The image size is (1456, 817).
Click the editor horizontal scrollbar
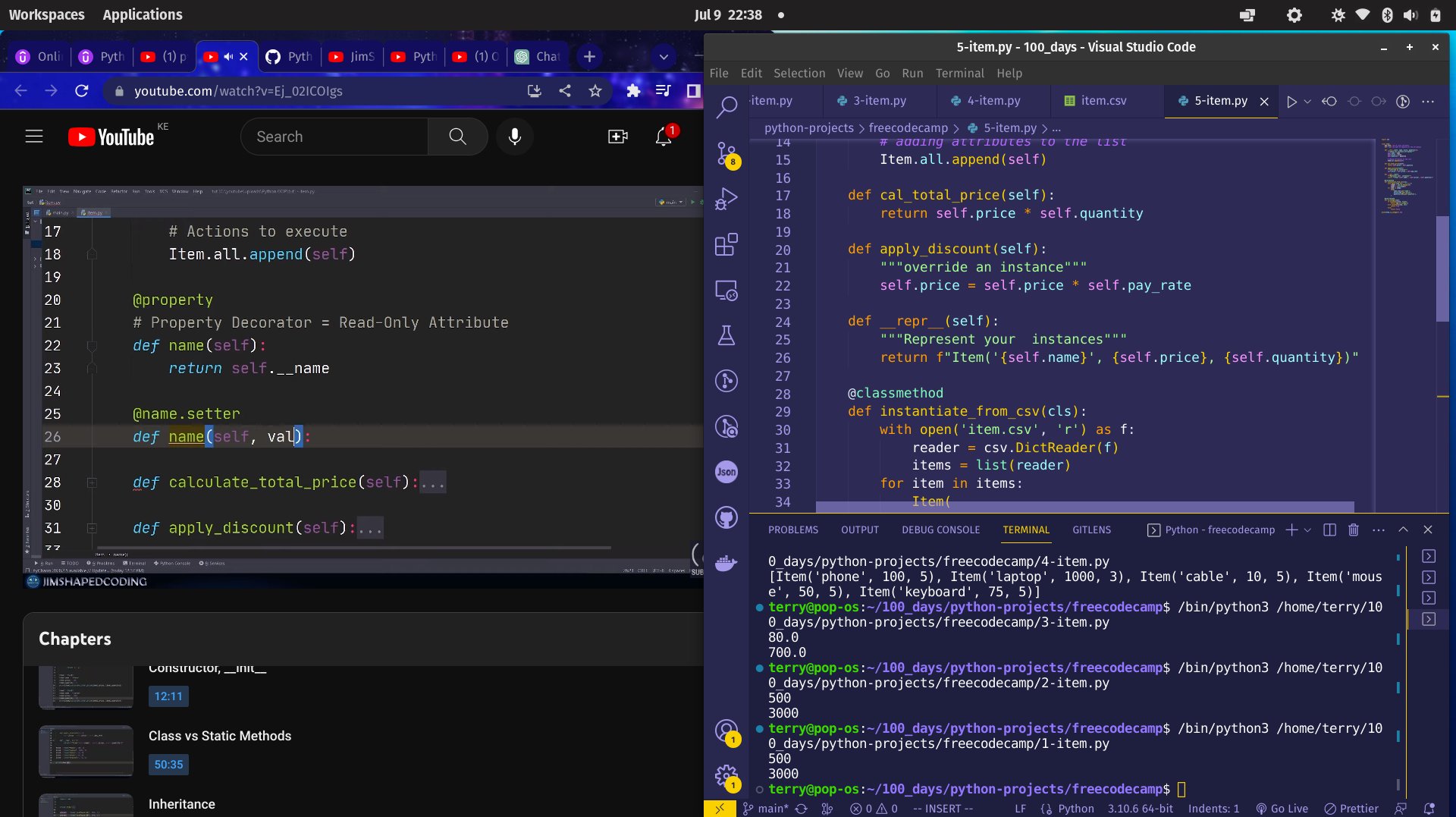pyautogui.click(x=1084, y=507)
